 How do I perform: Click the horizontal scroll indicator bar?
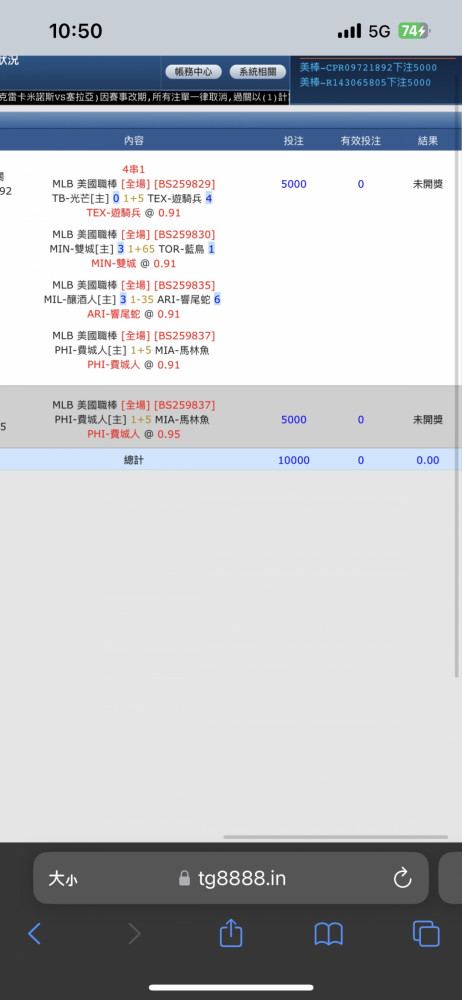336,837
